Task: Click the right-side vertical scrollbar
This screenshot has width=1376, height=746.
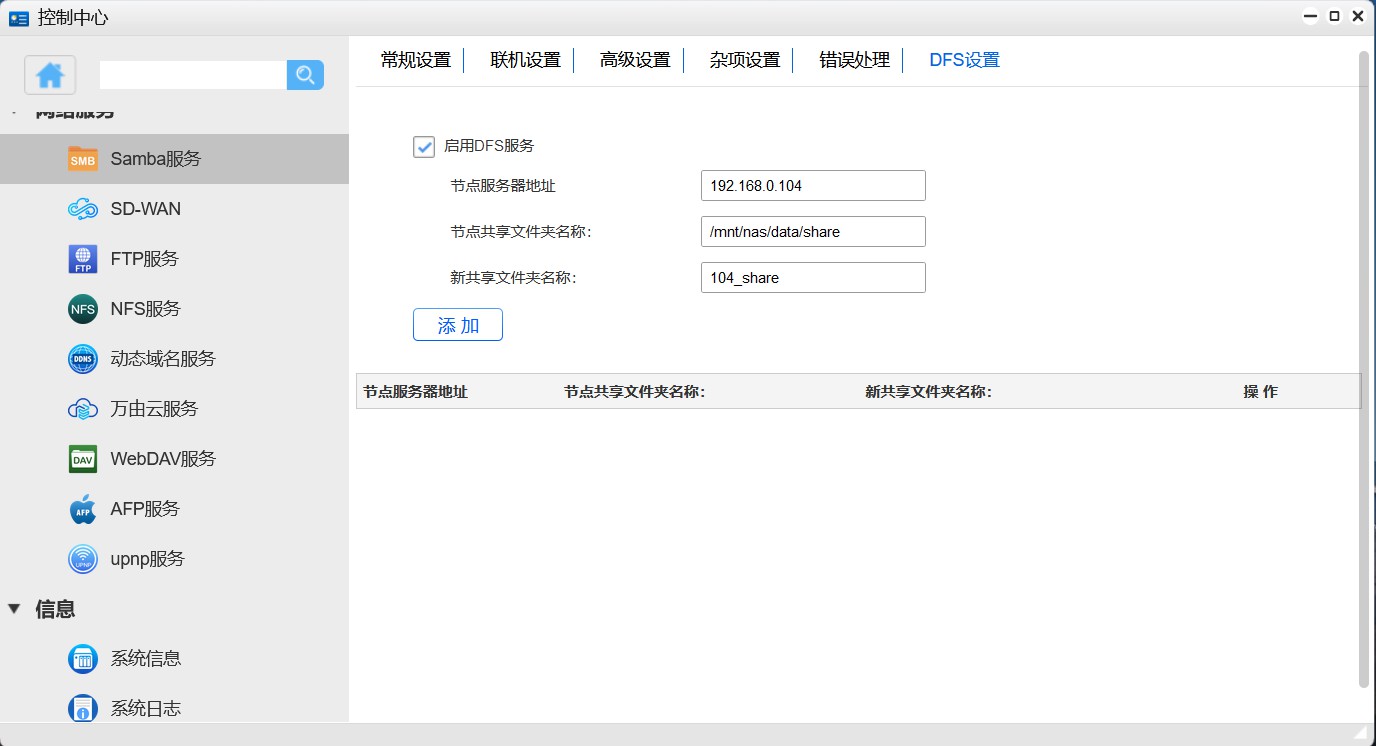Action: click(x=1364, y=370)
